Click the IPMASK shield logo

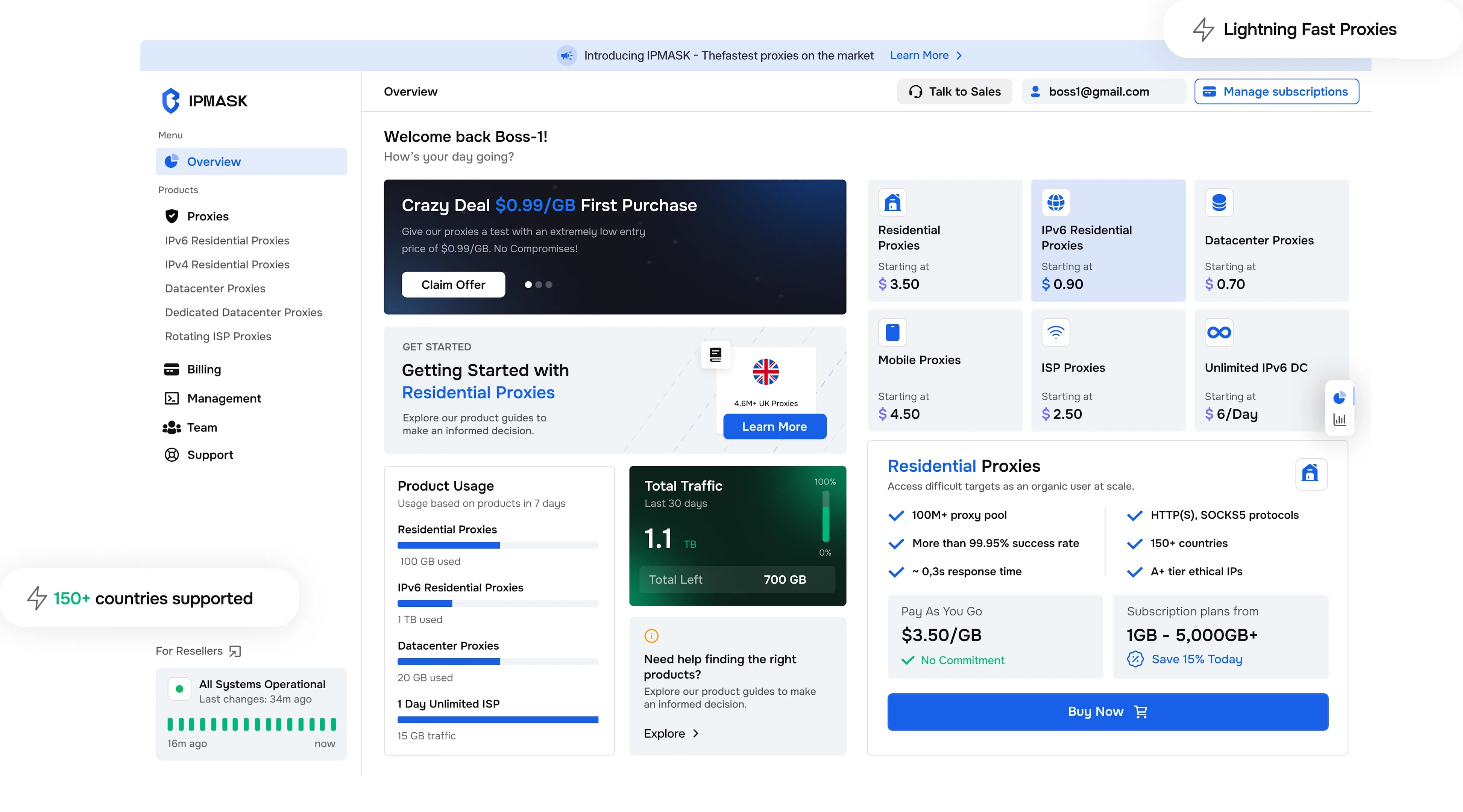pos(170,100)
